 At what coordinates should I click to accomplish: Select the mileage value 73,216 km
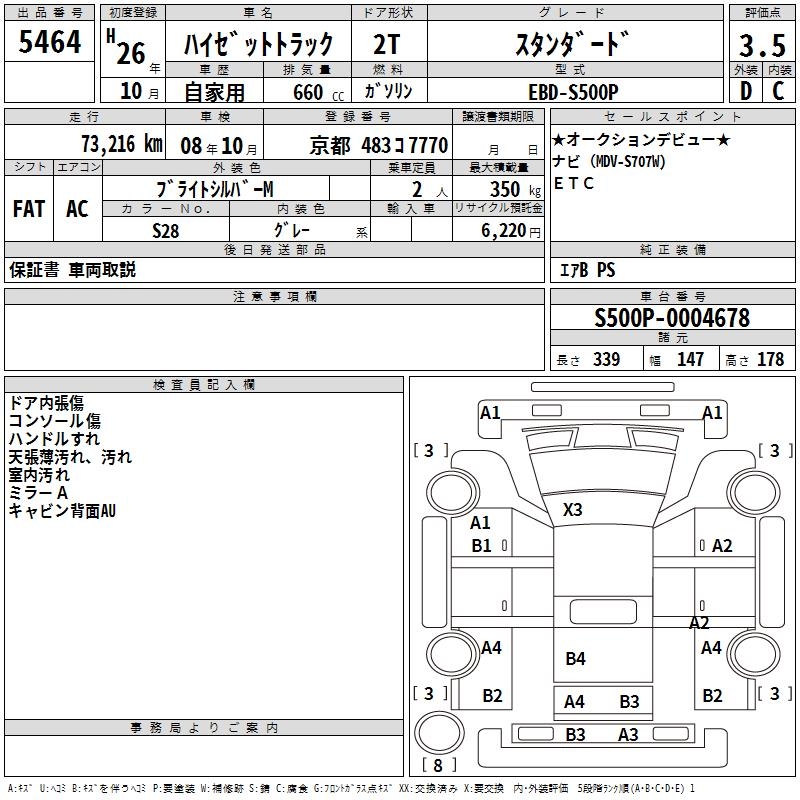(x=121, y=144)
